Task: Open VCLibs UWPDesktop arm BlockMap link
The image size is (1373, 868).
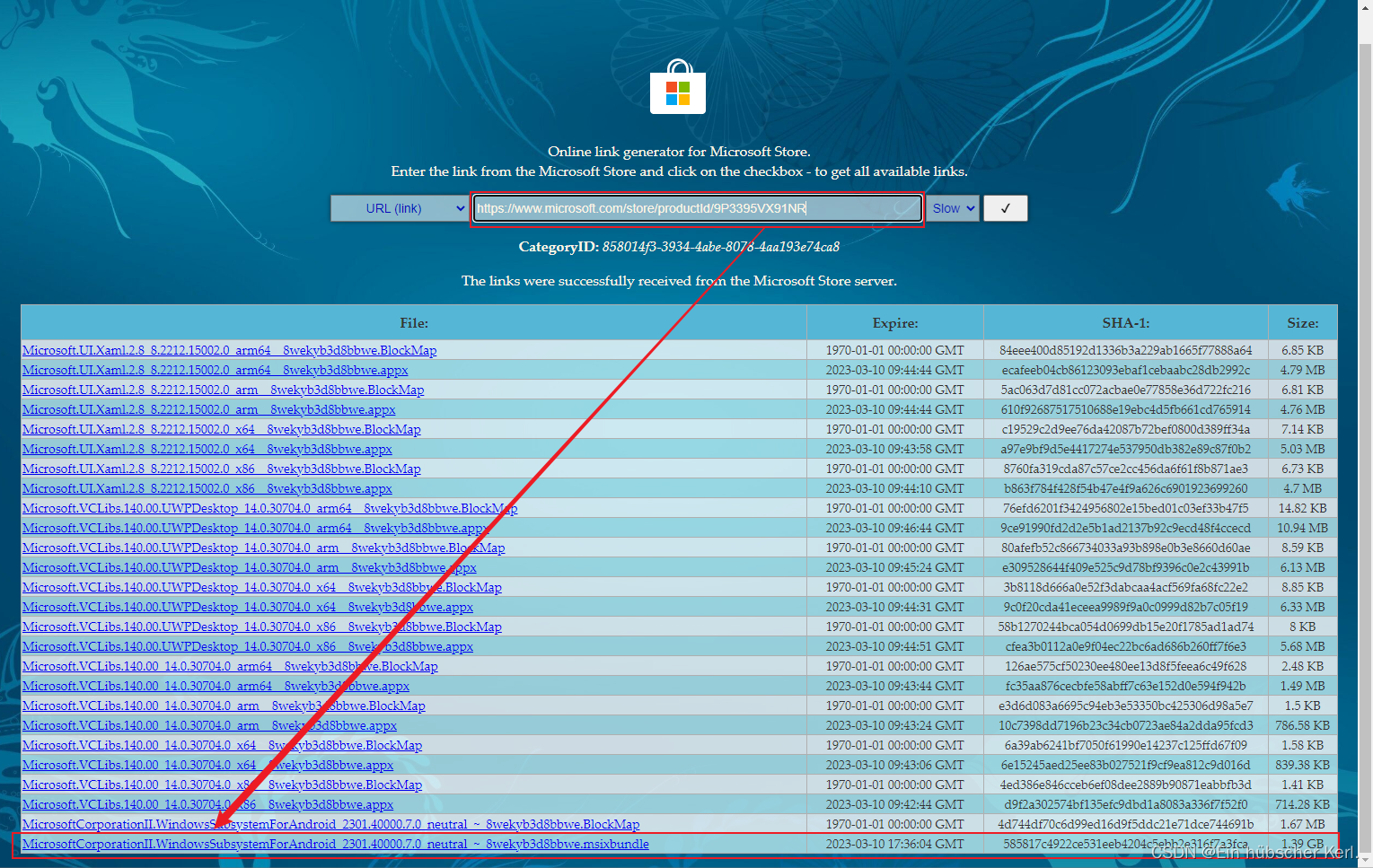Action: [264, 548]
